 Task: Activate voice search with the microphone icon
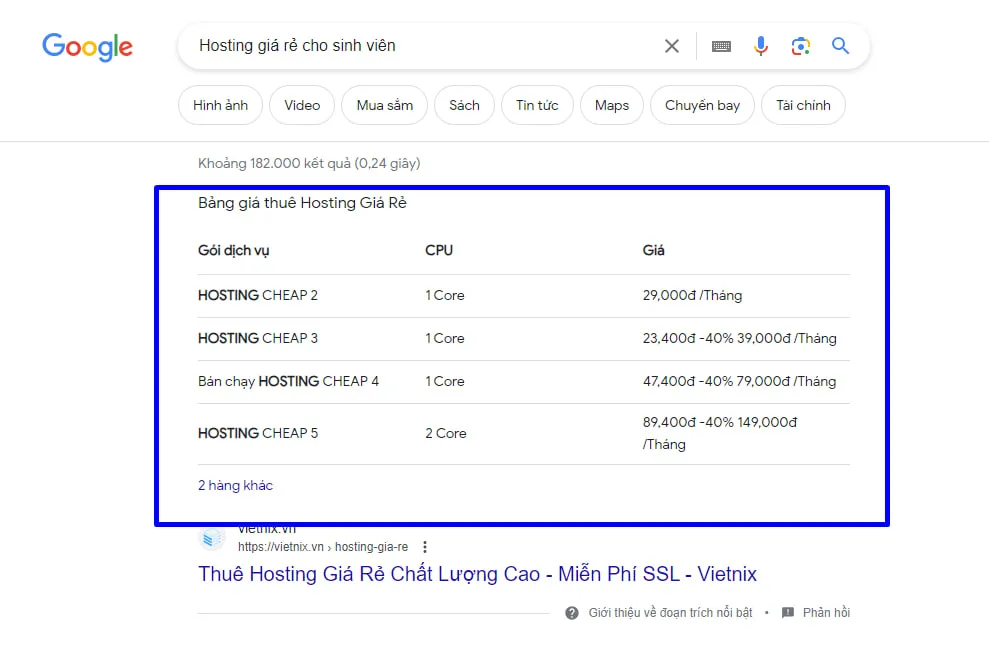coord(760,45)
